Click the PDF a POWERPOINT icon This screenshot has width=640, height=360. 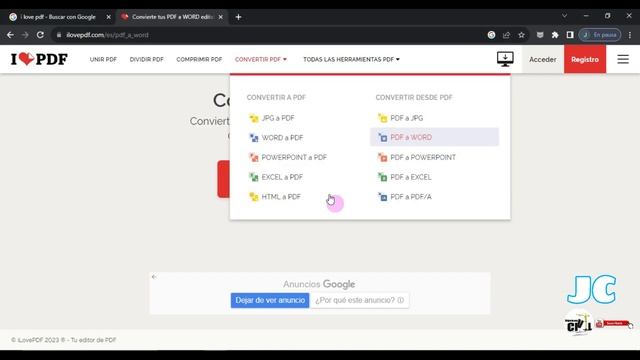[x=382, y=157]
